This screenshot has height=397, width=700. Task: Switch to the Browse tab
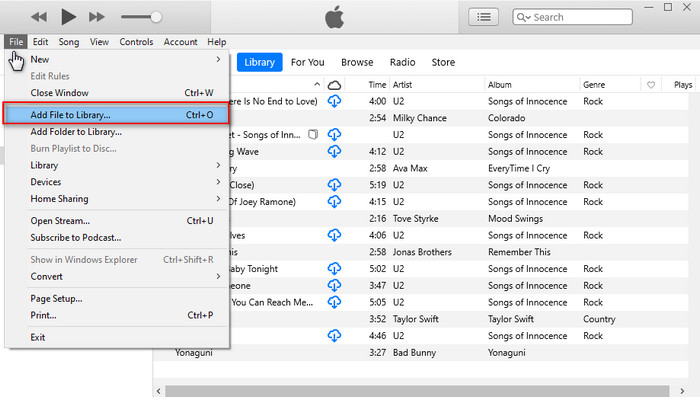coord(357,62)
